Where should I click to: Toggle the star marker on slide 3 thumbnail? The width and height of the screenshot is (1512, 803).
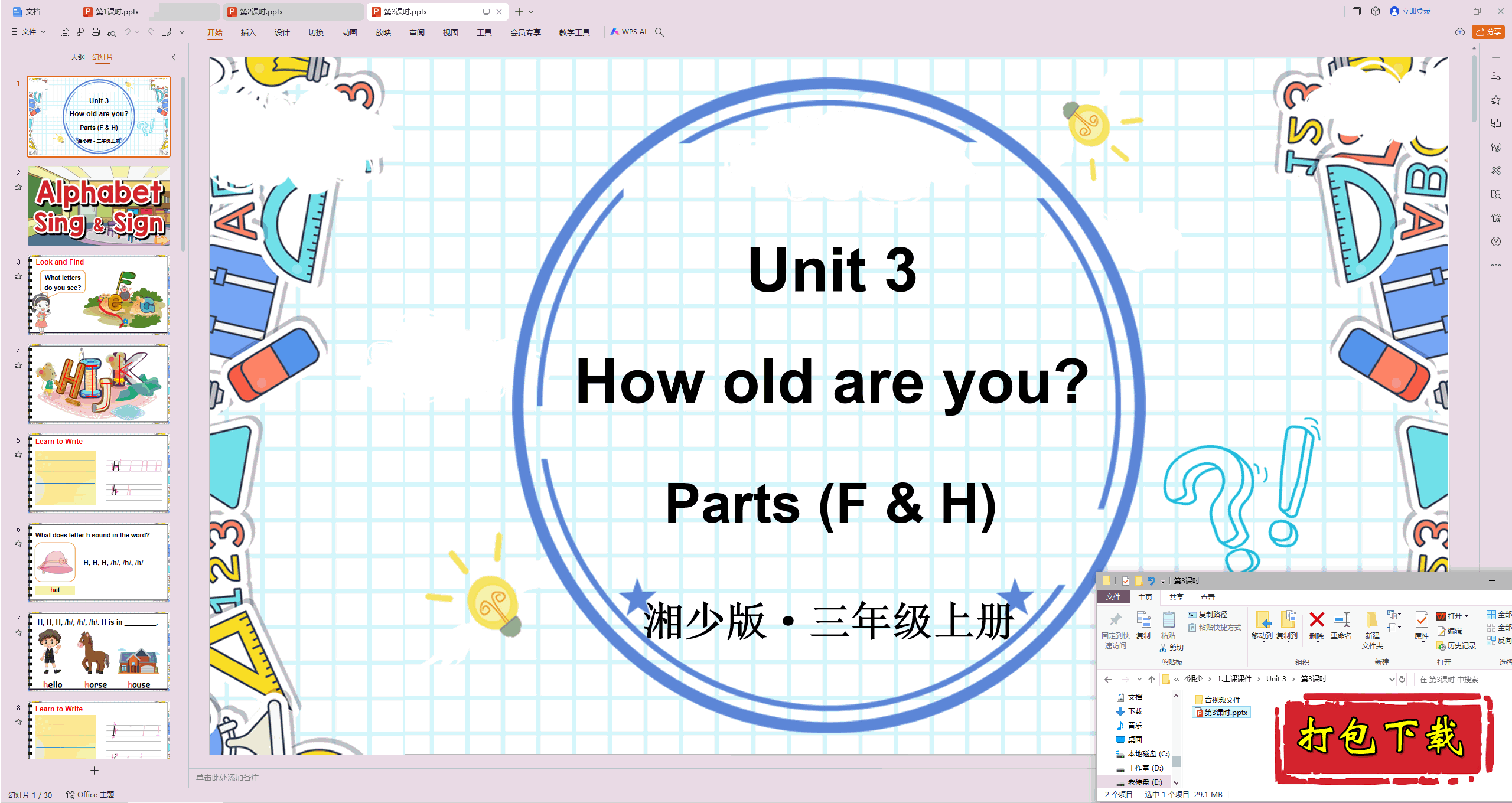(x=18, y=276)
